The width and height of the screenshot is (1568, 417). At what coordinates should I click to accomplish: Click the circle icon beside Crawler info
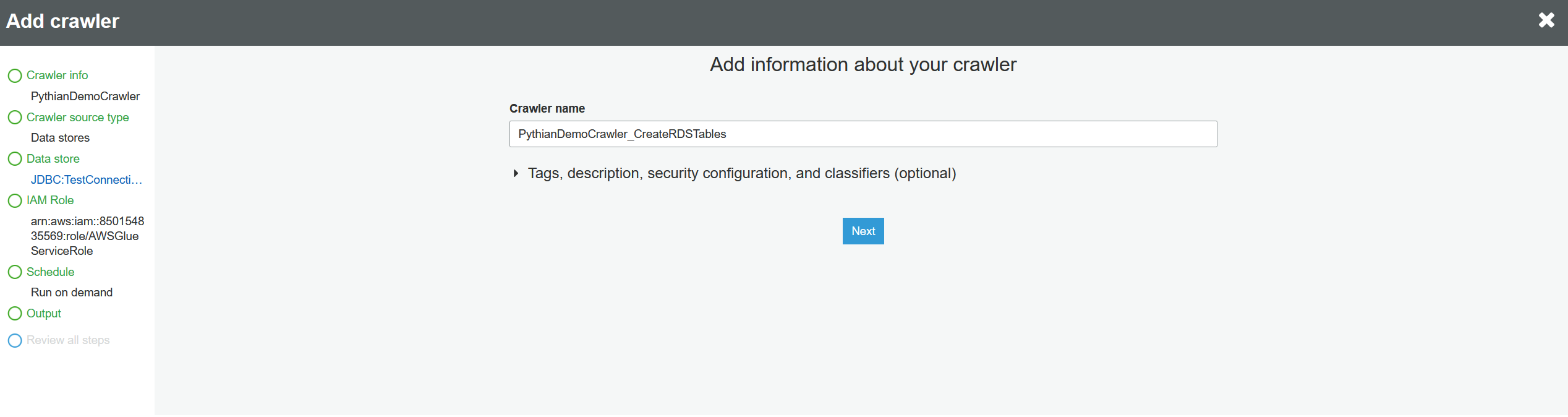tap(15, 75)
